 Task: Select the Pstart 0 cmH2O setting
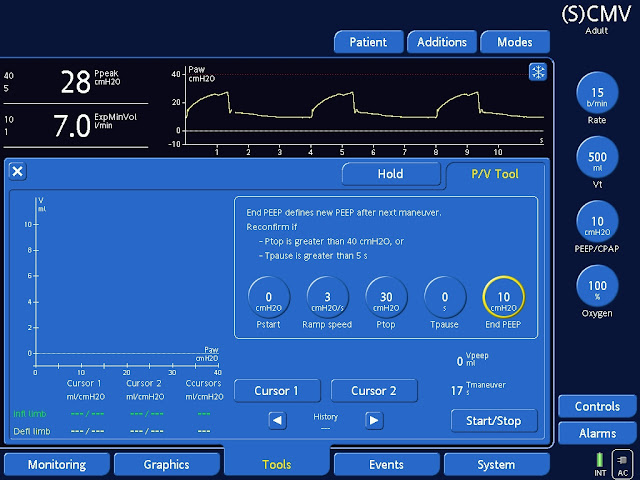pos(269,298)
